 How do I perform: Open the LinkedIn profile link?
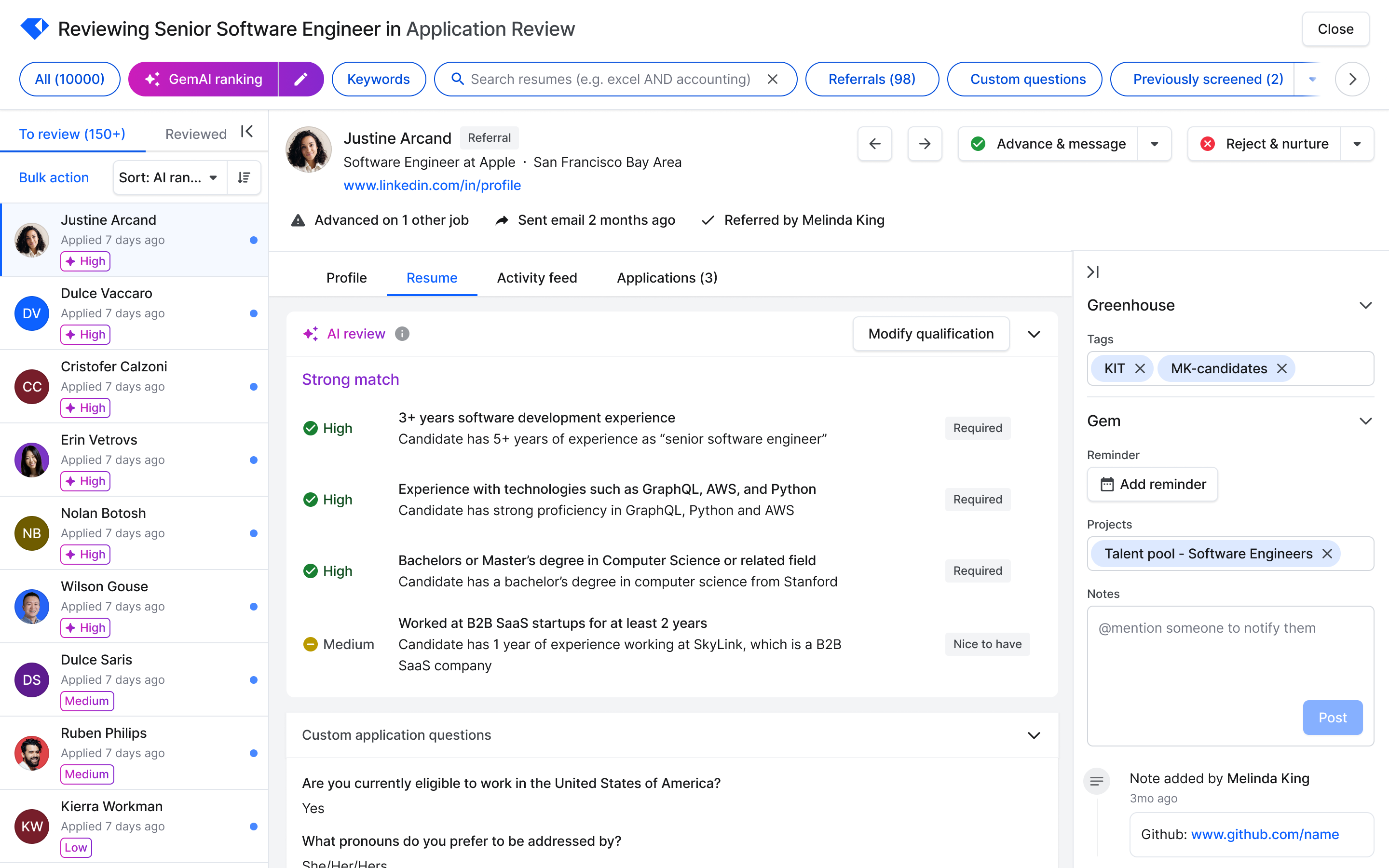432,186
